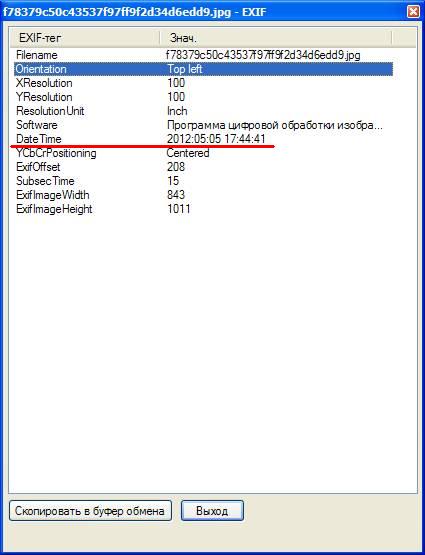The height and width of the screenshot is (555, 425).
Task: Click the 'Скопировать в буфер обмена' button
Action: [90, 511]
